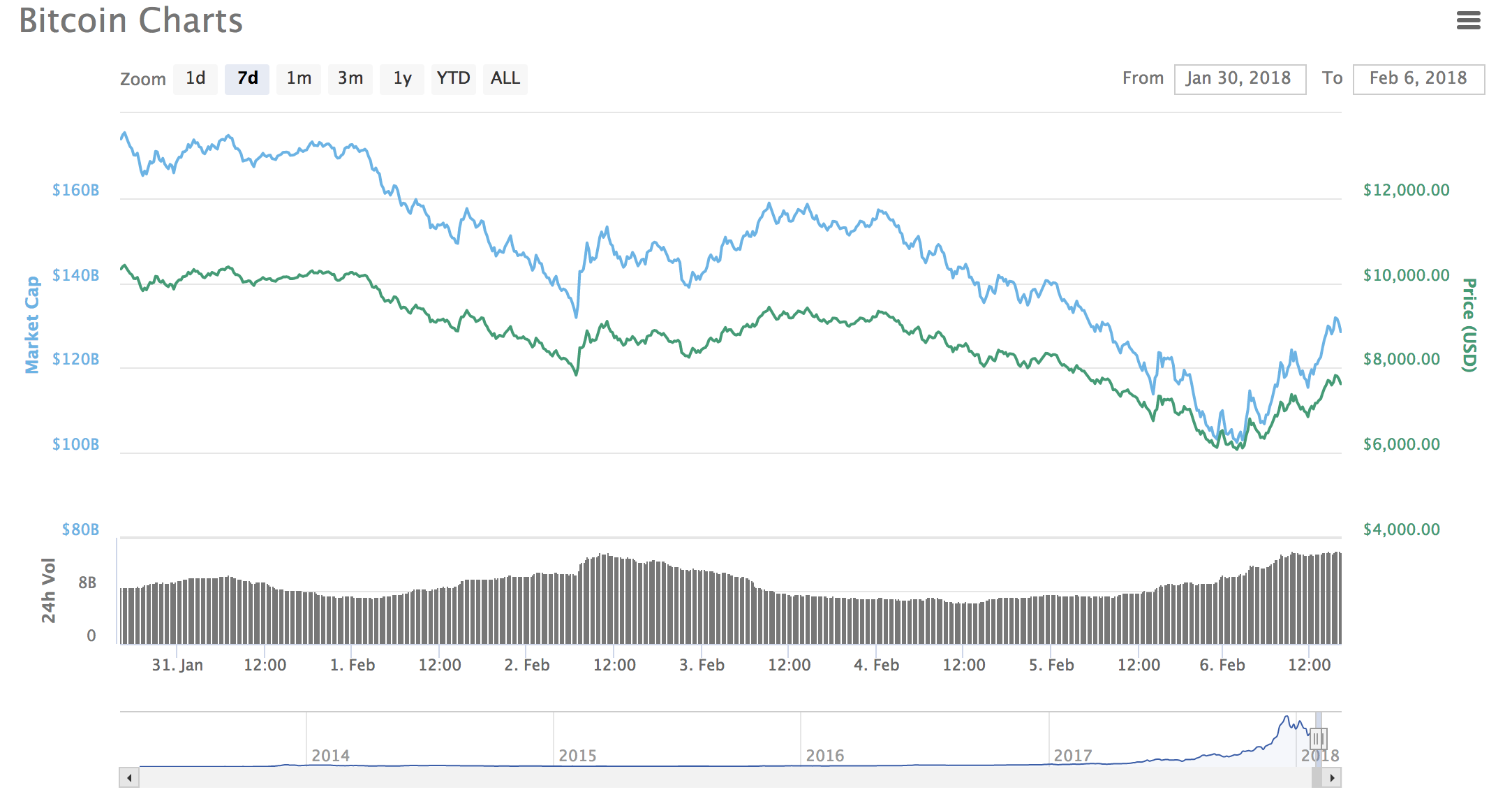This screenshot has width=1512, height=792.
Task: Click the 6. Feb date label
Action: [x=1222, y=665]
